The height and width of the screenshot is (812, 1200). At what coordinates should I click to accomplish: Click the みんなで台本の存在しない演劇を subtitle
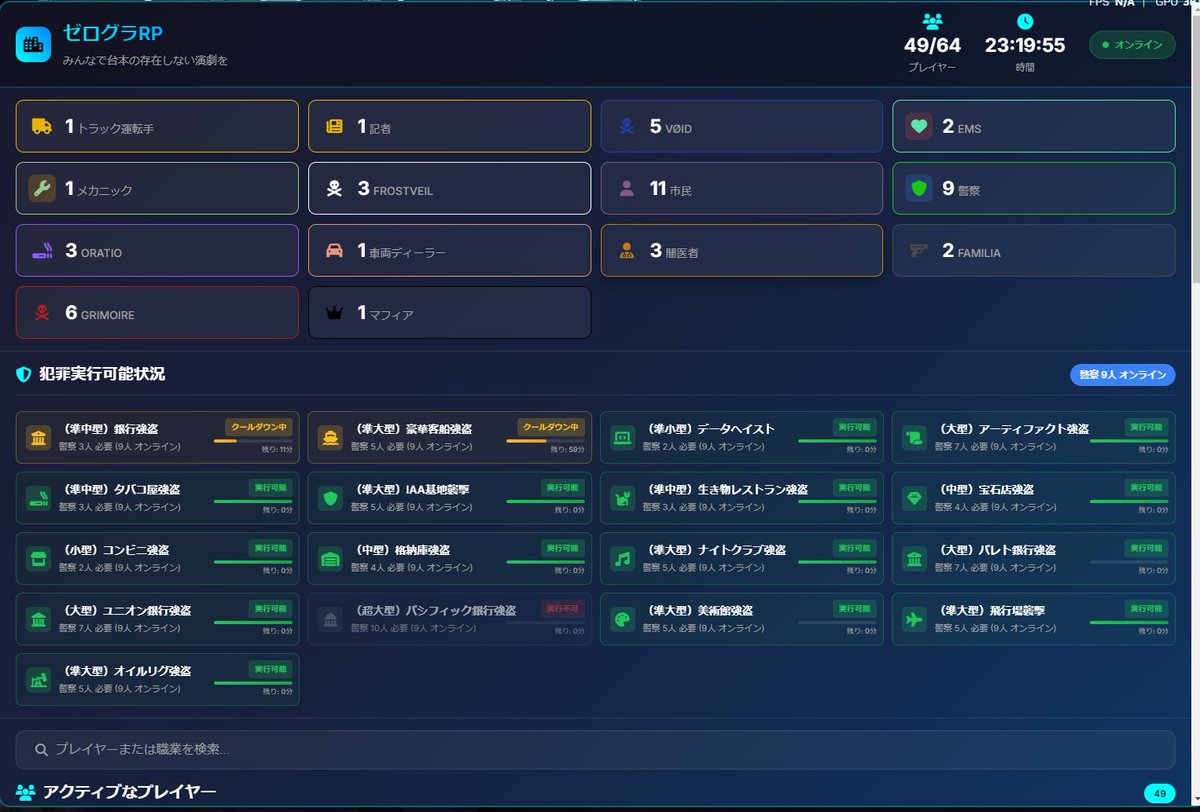[145, 61]
